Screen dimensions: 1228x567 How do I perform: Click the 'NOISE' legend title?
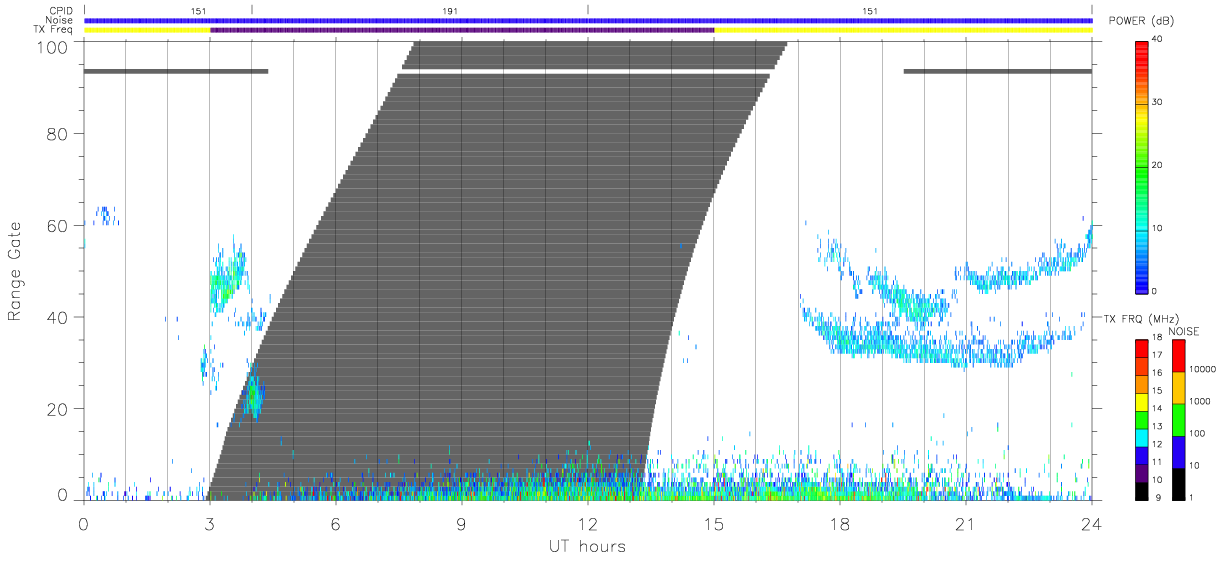pyautogui.click(x=1184, y=331)
